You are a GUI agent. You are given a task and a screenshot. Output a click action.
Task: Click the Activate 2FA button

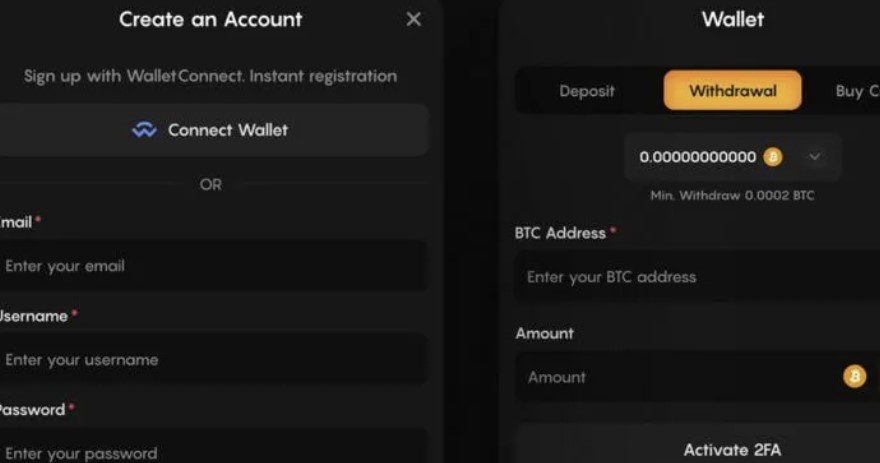click(732, 450)
